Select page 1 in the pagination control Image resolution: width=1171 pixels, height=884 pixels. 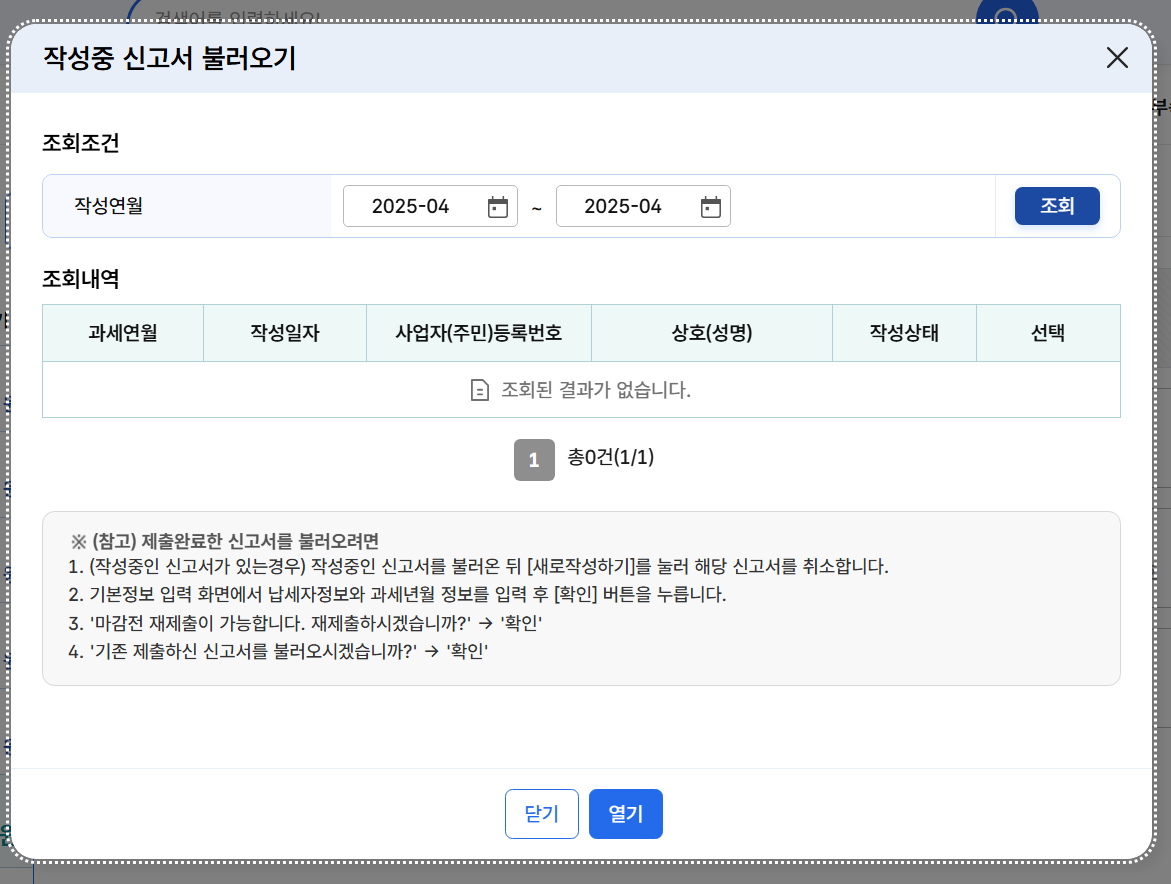[534, 460]
